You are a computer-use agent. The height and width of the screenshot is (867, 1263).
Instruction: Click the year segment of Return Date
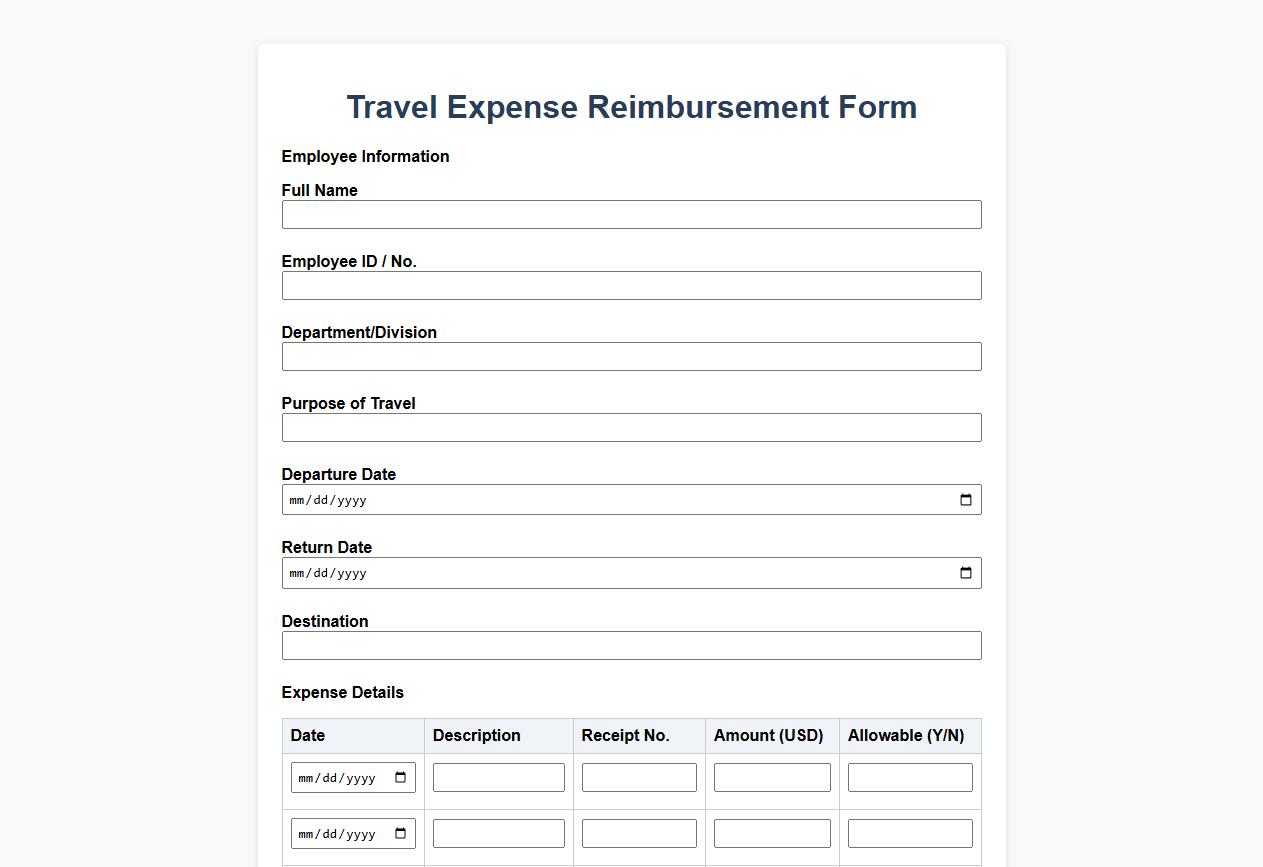(351, 572)
